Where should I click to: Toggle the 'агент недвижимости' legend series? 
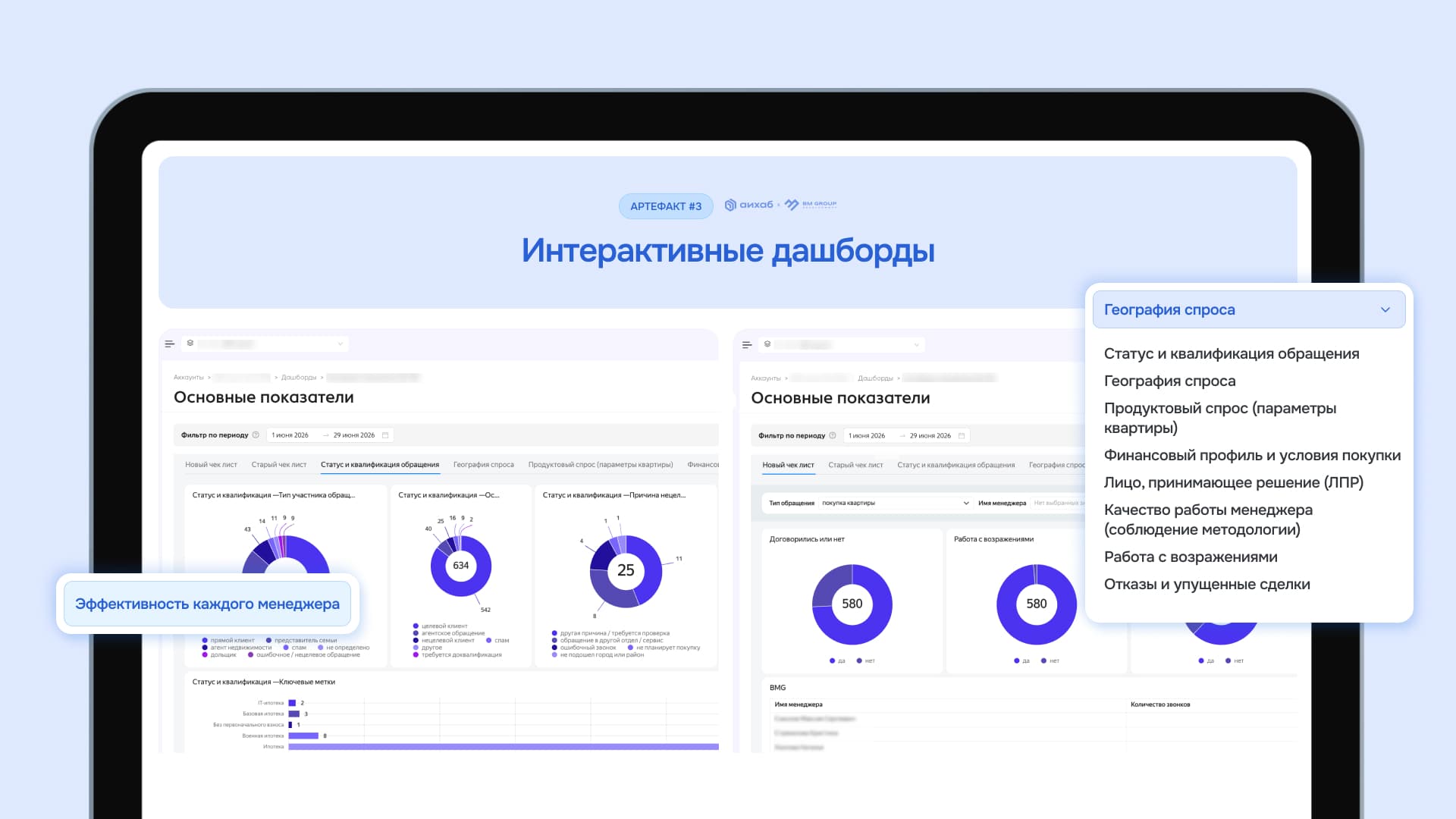click(237, 648)
